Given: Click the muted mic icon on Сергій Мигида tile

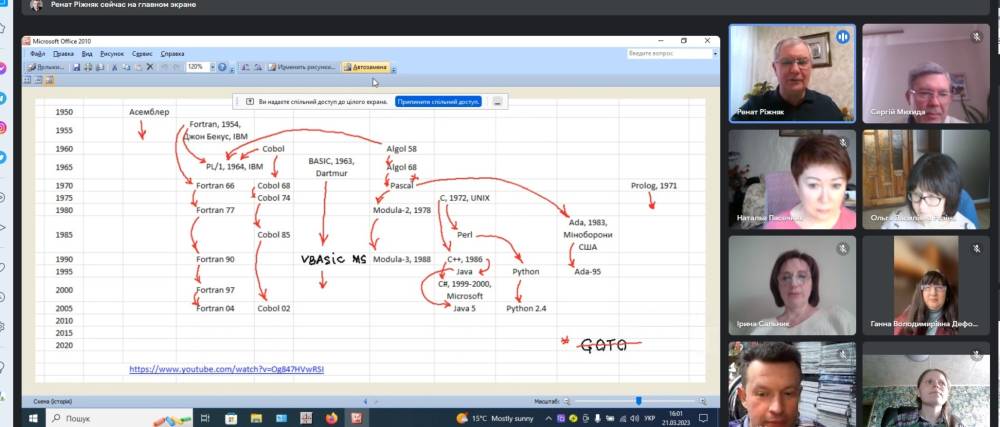Looking at the screenshot, I should point(976,36).
